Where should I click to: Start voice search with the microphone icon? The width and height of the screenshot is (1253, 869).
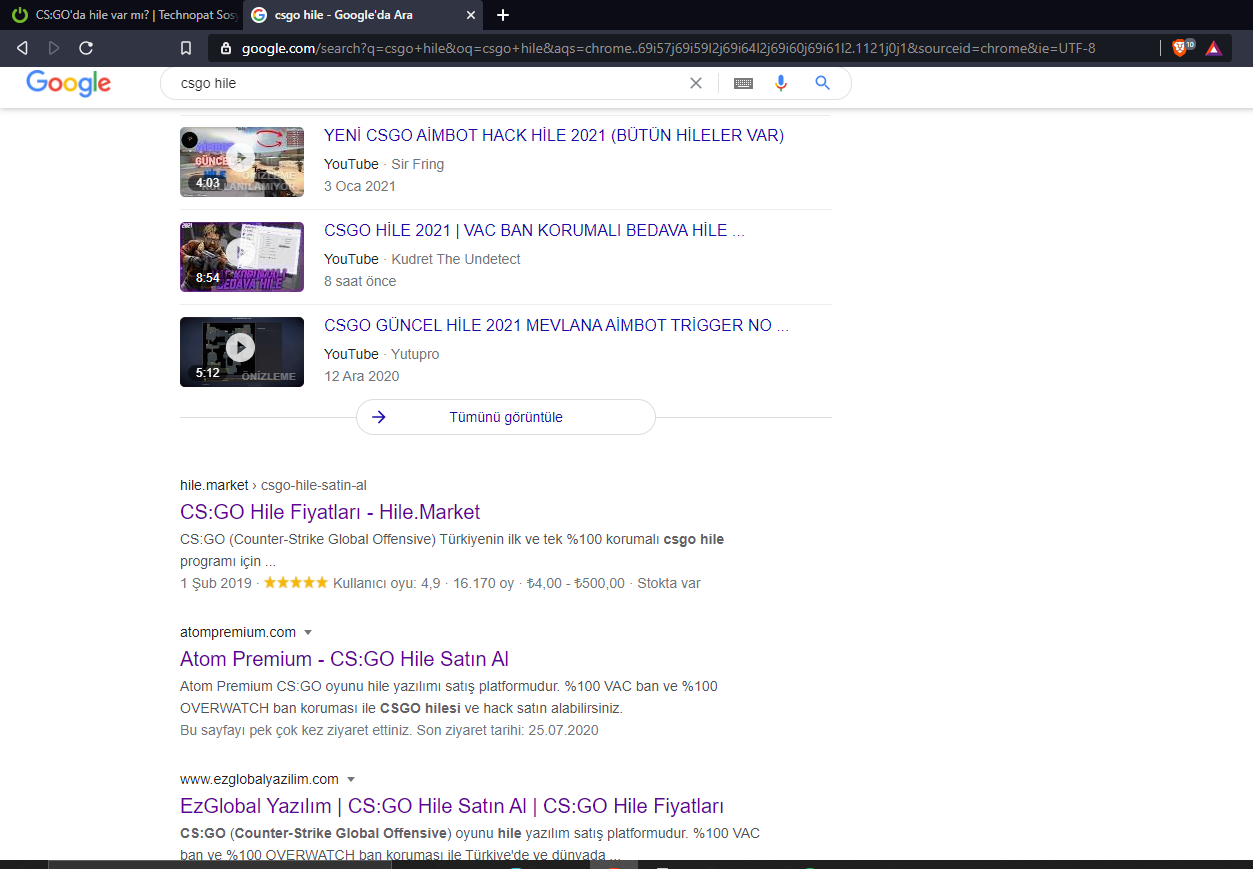click(781, 83)
